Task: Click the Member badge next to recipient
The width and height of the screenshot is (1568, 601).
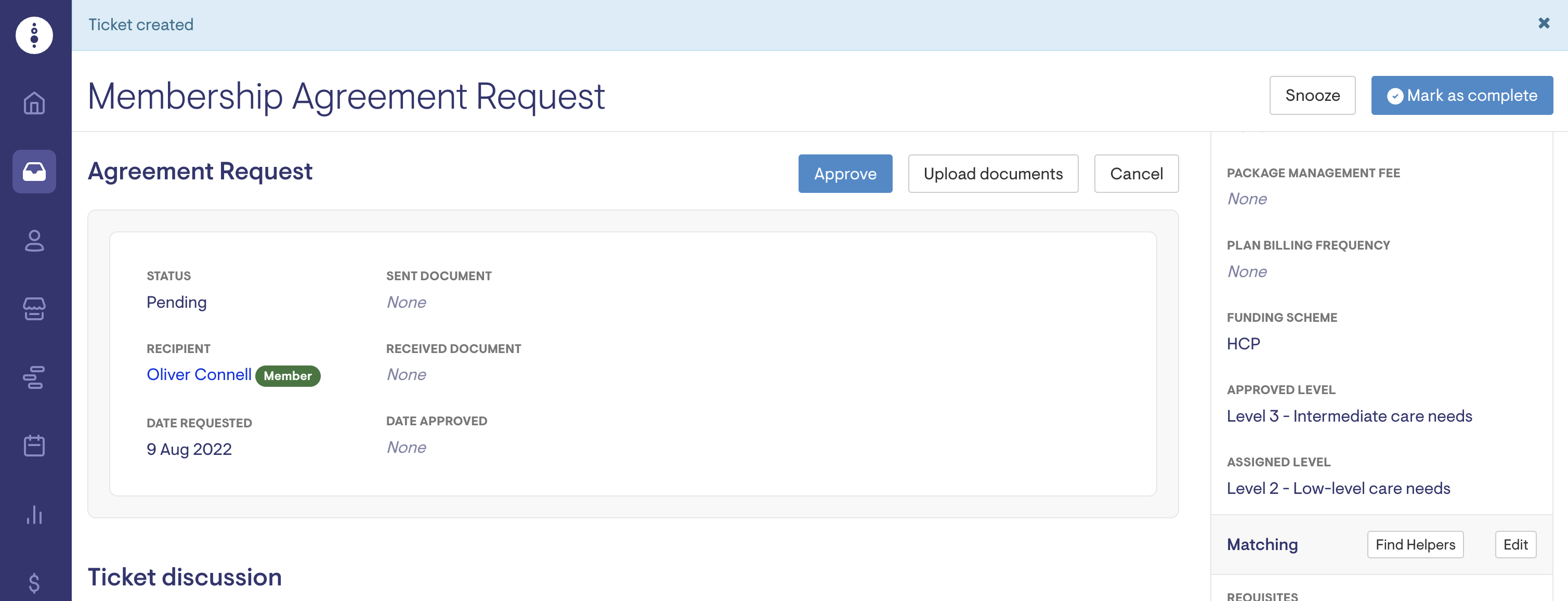Action: [288, 376]
